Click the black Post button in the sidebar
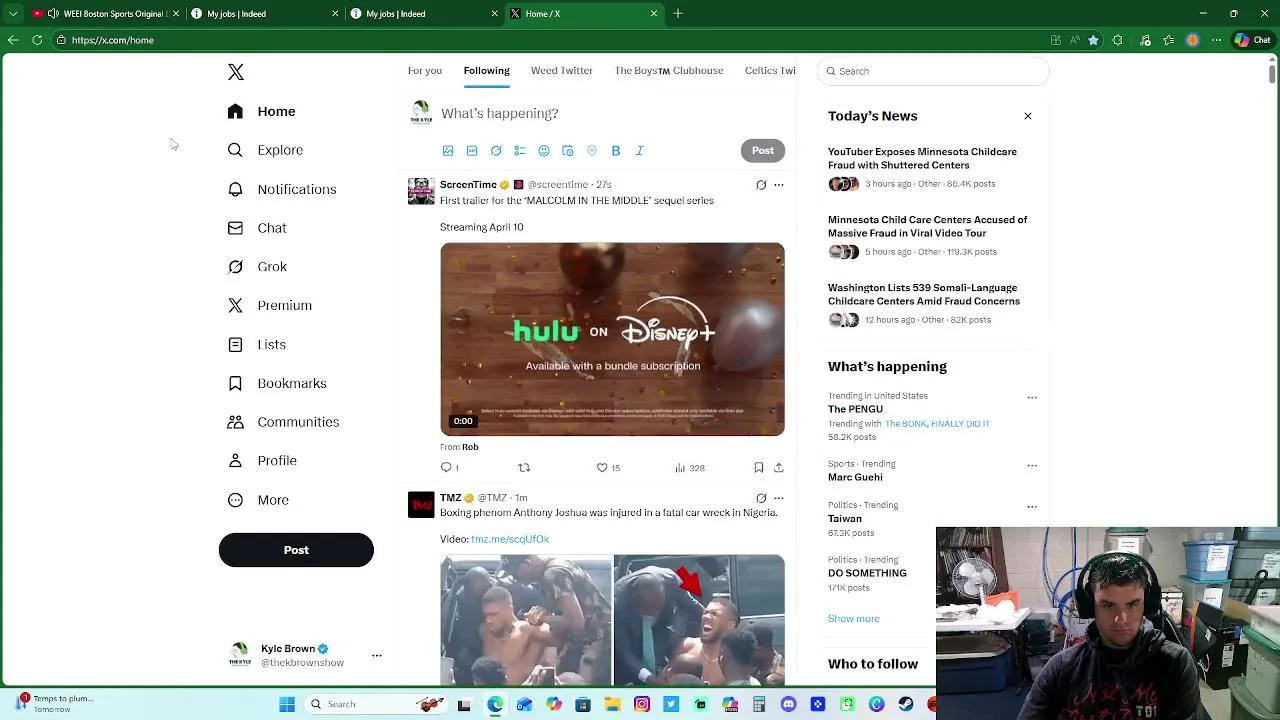Viewport: 1280px width, 720px height. click(x=296, y=550)
